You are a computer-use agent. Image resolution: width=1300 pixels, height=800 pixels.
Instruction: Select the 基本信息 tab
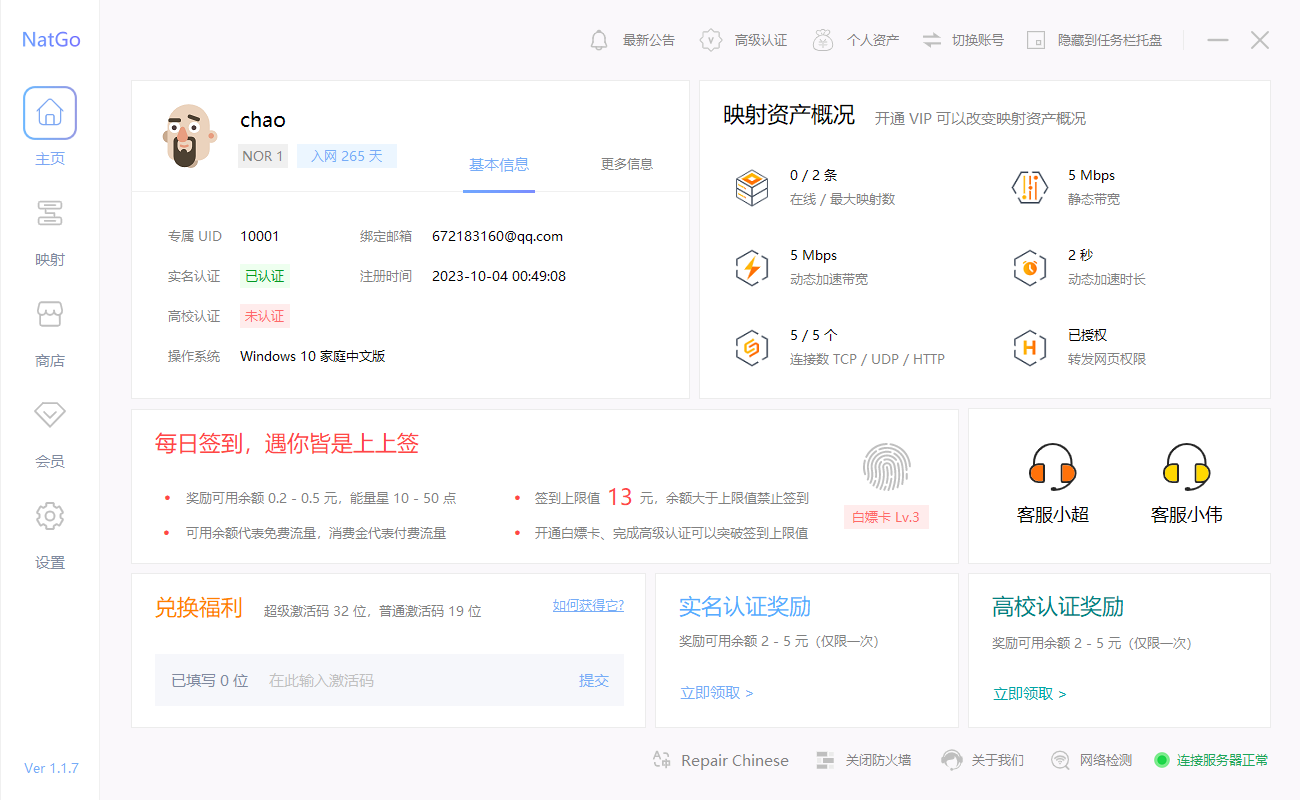(499, 164)
